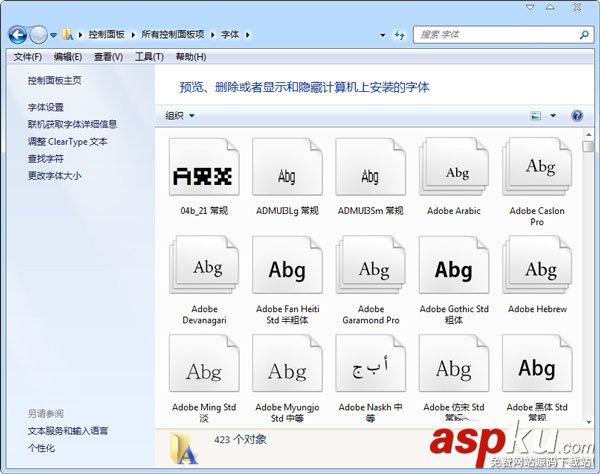The height and width of the screenshot is (474, 600).
Task: Click the Fonts folder icon in address bar
Action: pos(68,34)
